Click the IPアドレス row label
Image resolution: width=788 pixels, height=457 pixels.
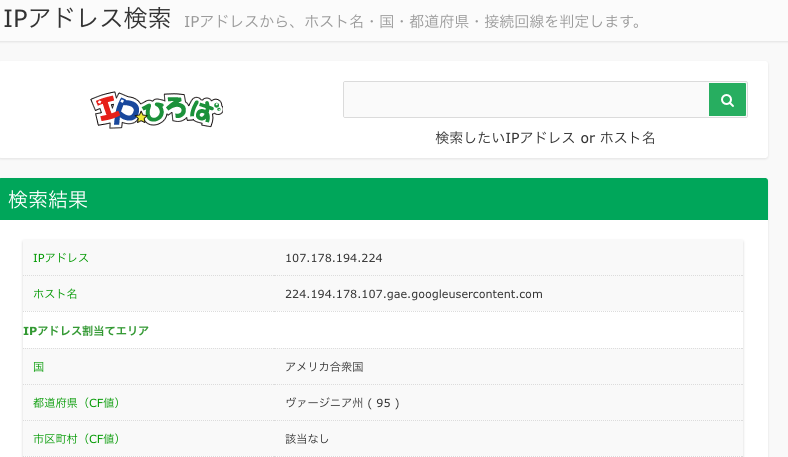pos(61,258)
